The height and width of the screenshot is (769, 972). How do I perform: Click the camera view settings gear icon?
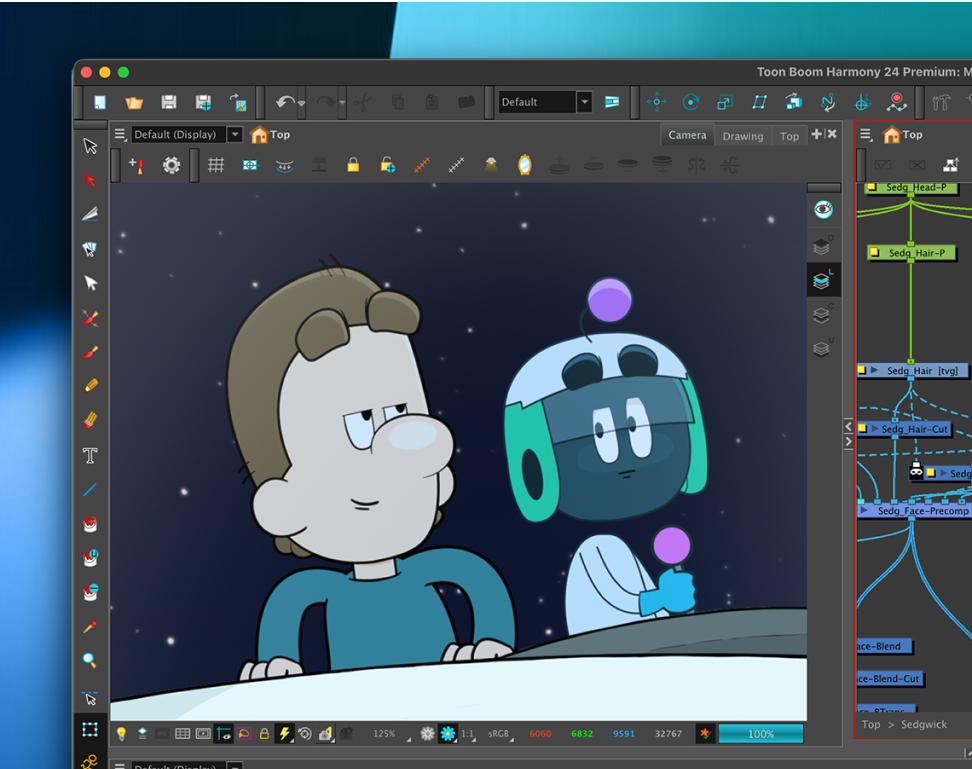[x=171, y=165]
